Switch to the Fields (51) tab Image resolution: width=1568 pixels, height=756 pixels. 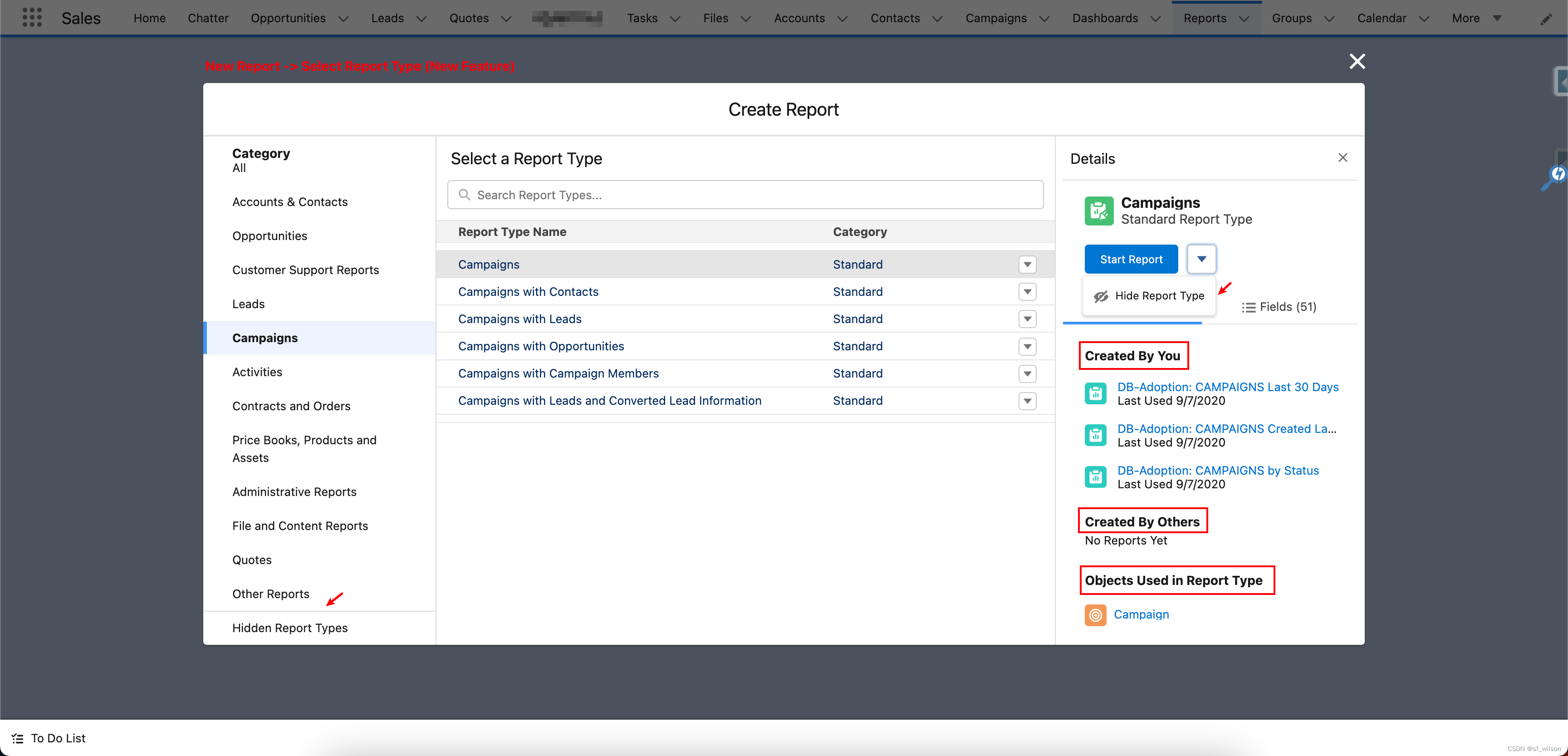1279,307
